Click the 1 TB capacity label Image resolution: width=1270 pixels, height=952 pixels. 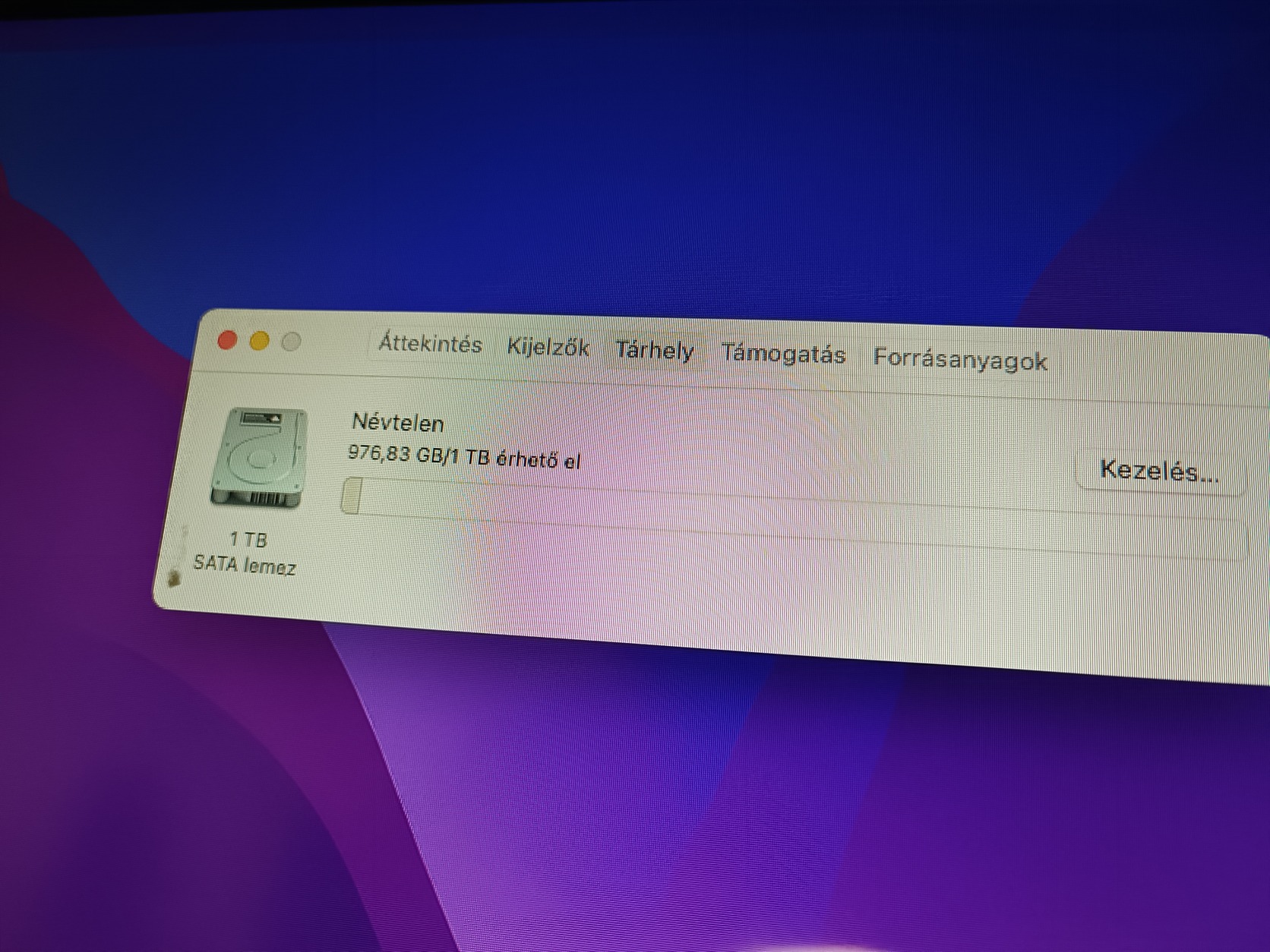[248, 540]
